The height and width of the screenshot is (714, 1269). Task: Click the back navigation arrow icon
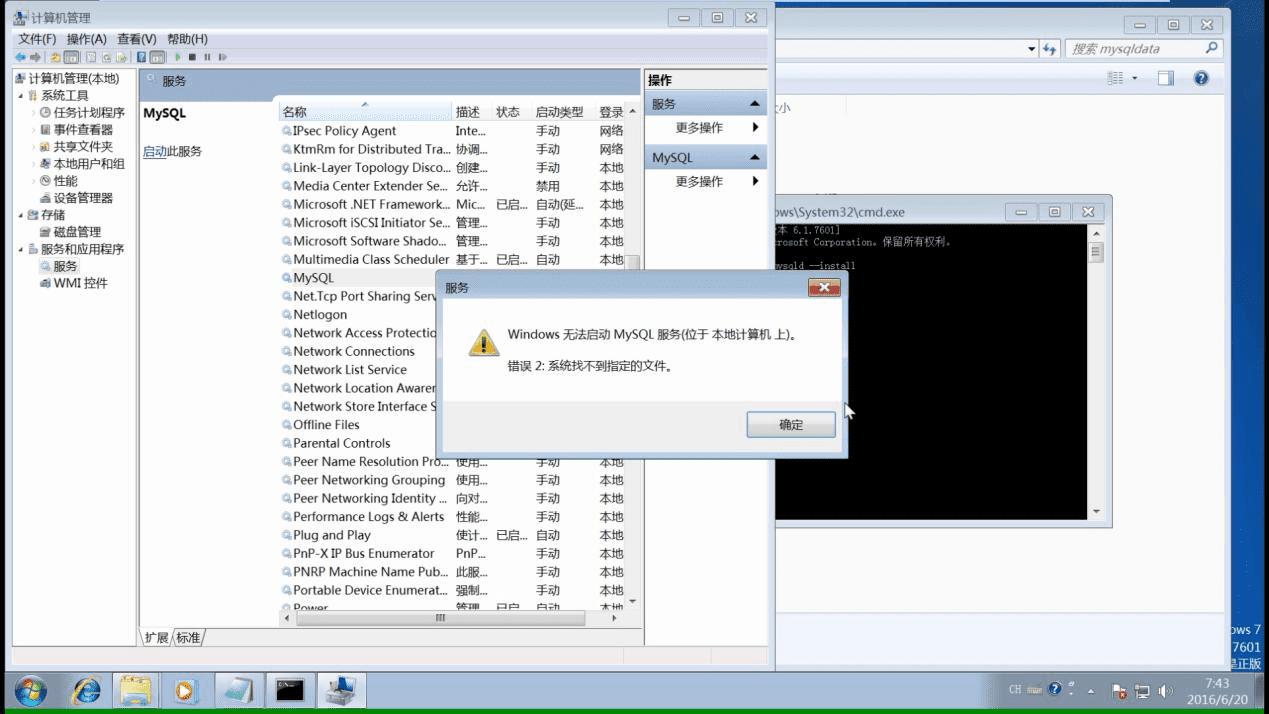[21, 57]
